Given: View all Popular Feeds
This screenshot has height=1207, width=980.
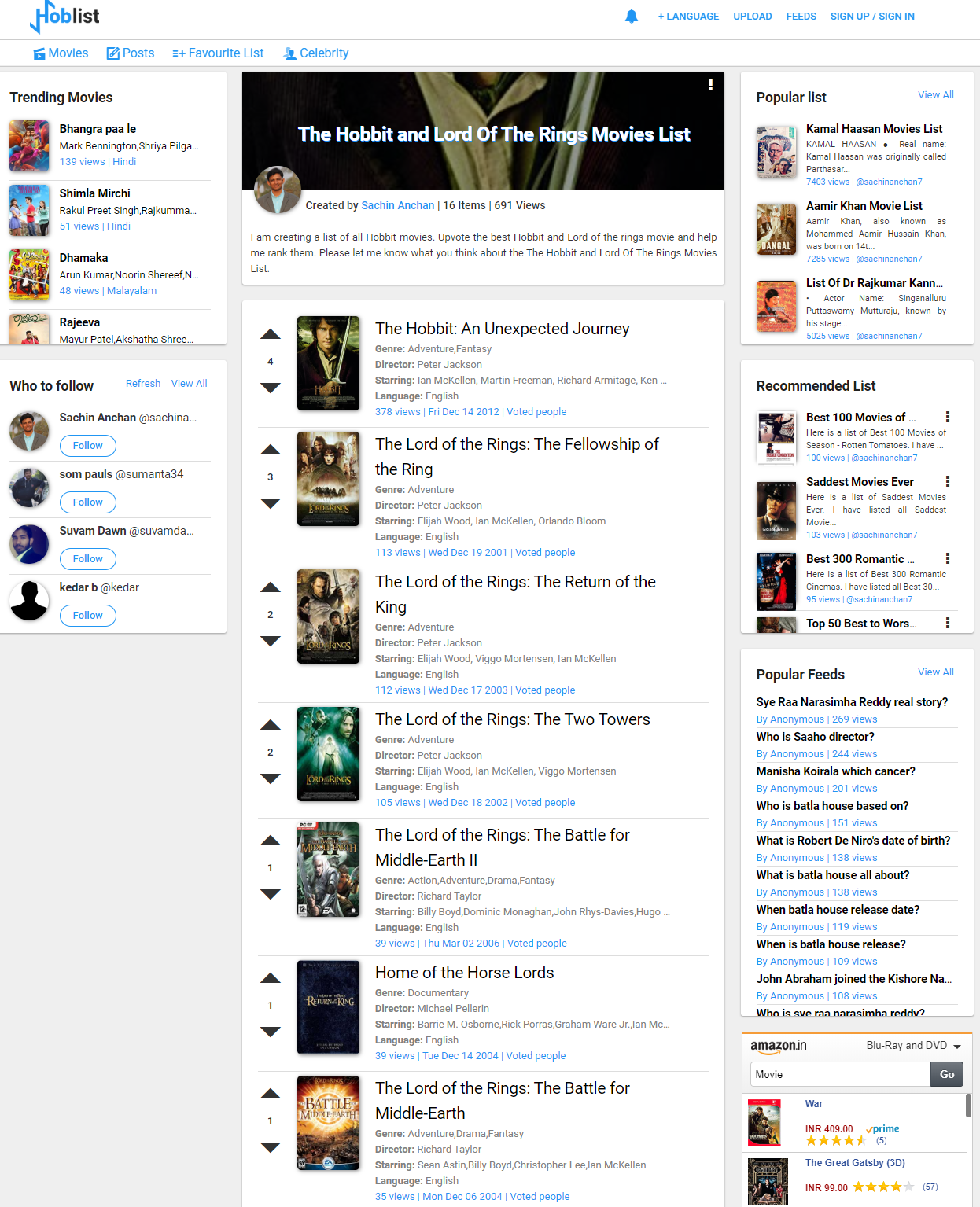Looking at the screenshot, I should click(936, 672).
